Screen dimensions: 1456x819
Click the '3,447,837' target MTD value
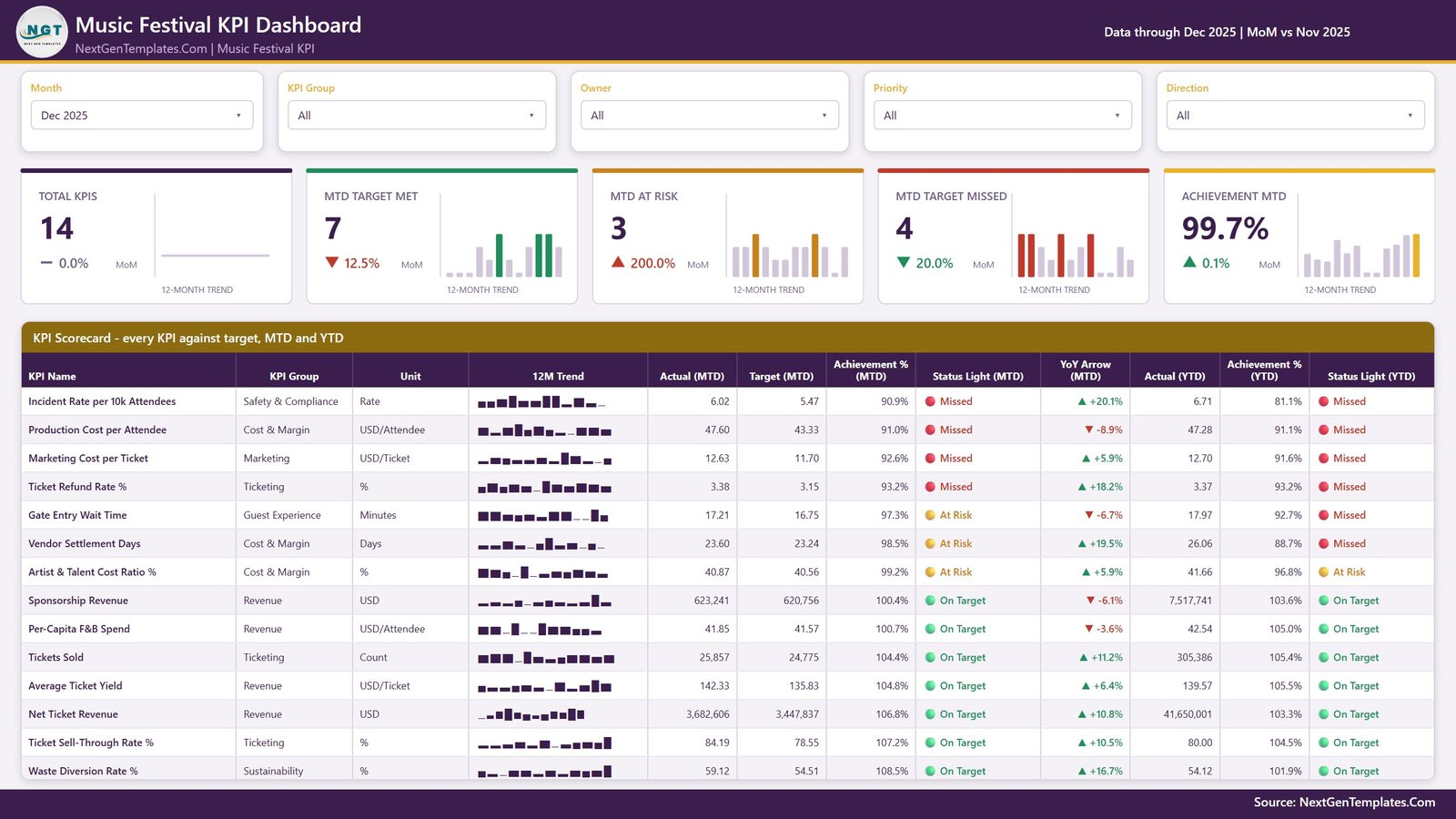pyautogui.click(x=797, y=714)
